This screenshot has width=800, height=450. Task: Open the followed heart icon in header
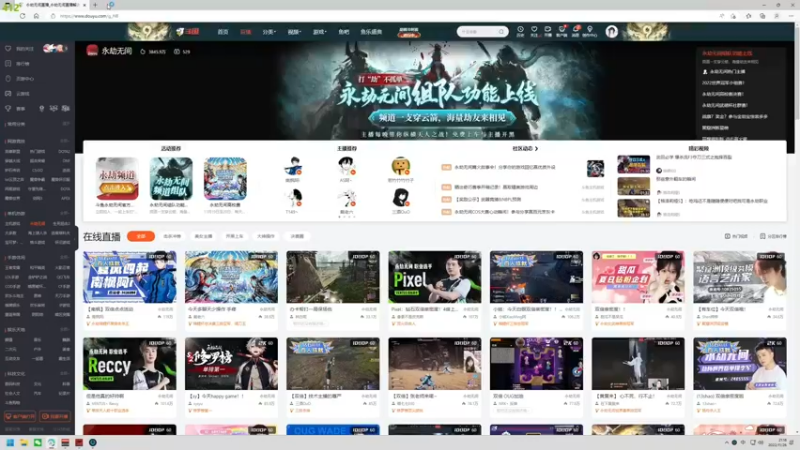coord(534,30)
